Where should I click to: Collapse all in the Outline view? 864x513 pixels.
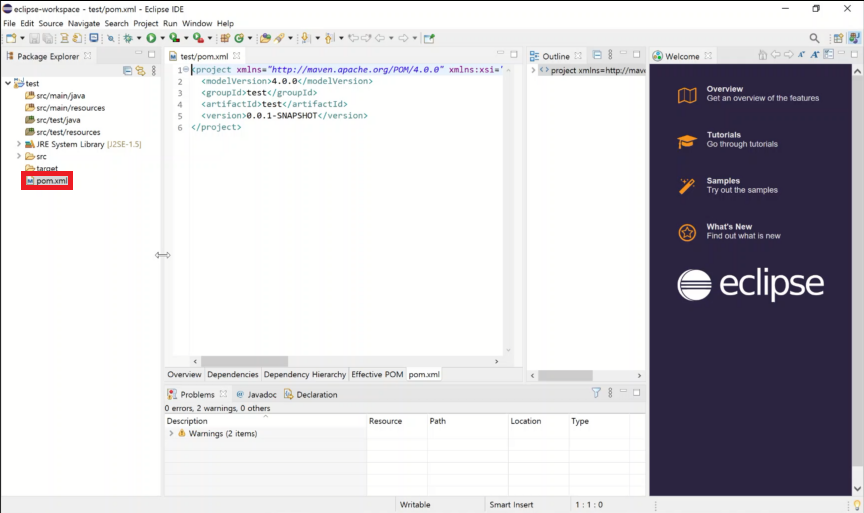pyautogui.click(x=597, y=55)
